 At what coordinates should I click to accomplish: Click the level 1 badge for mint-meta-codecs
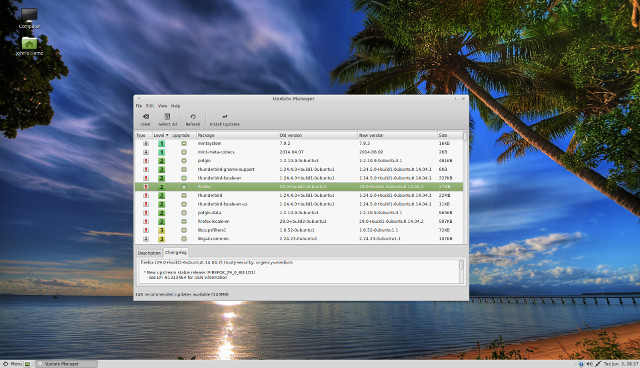pos(162,152)
